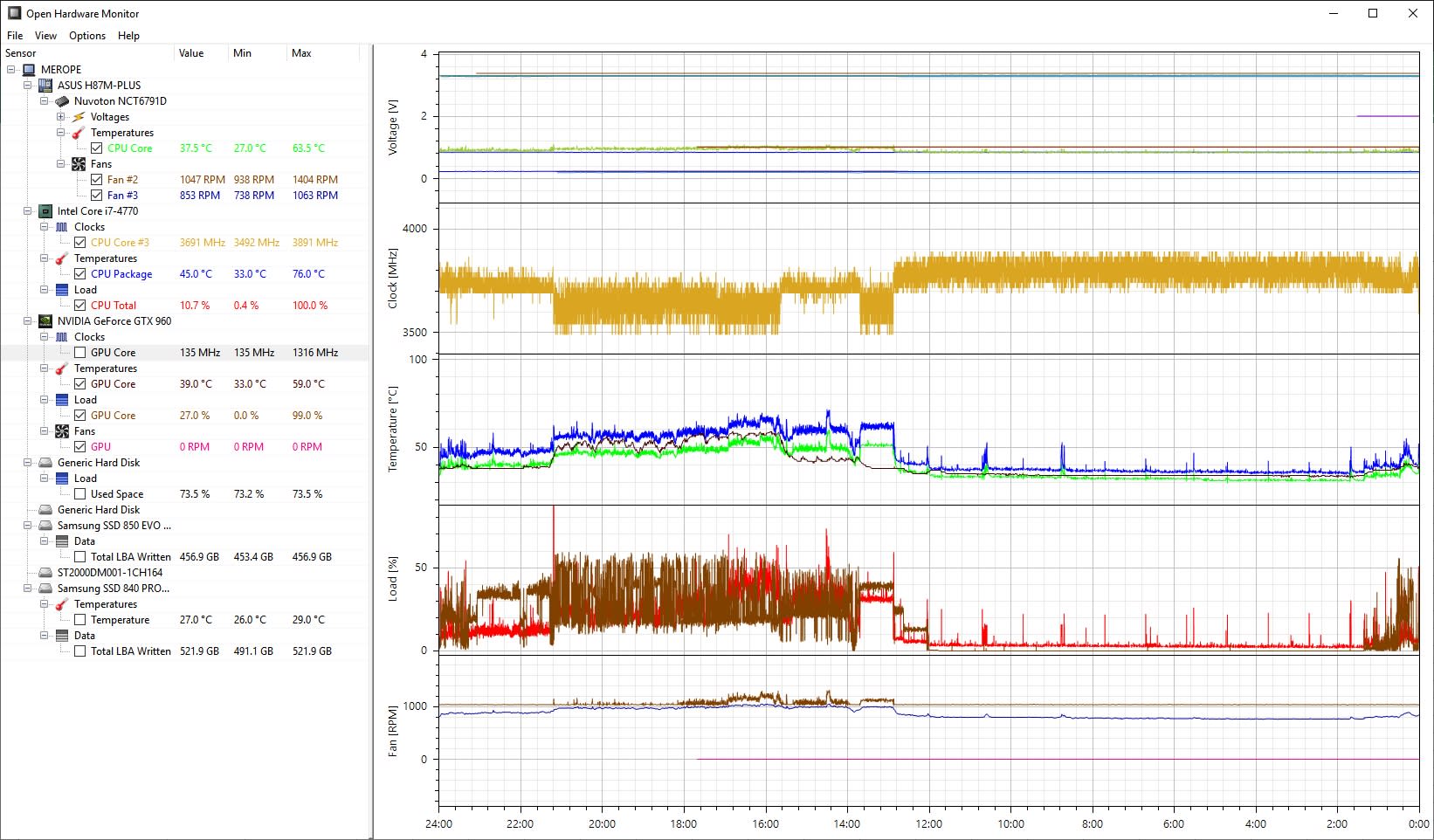Screen dimensions: 1434x840
Task: Check the Total LBA Written 521.9 GB checkbox
Action: [80, 651]
